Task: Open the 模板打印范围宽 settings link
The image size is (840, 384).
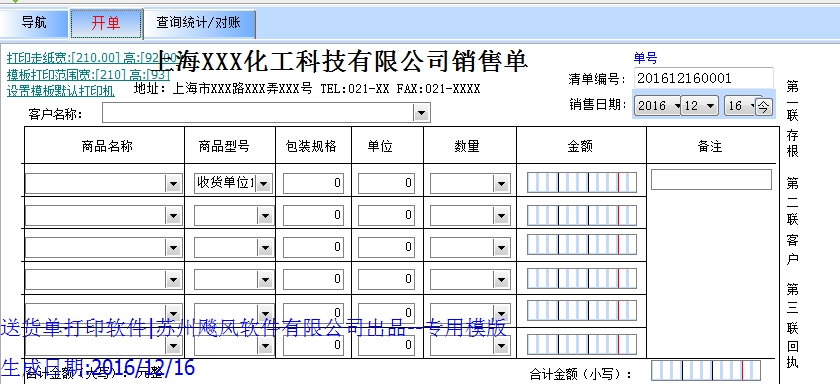Action: tap(88, 74)
